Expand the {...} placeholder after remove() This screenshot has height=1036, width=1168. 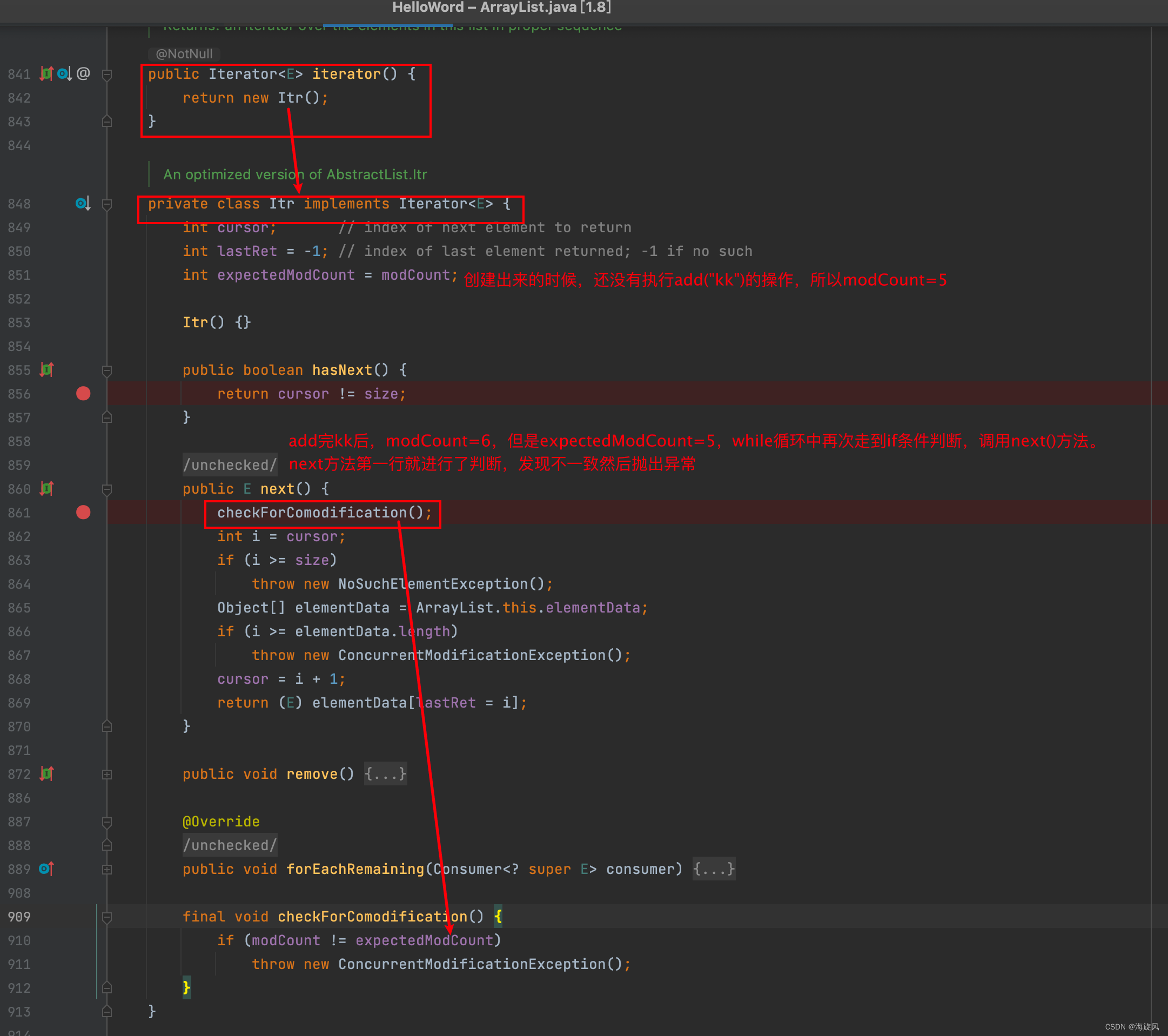pos(386,773)
